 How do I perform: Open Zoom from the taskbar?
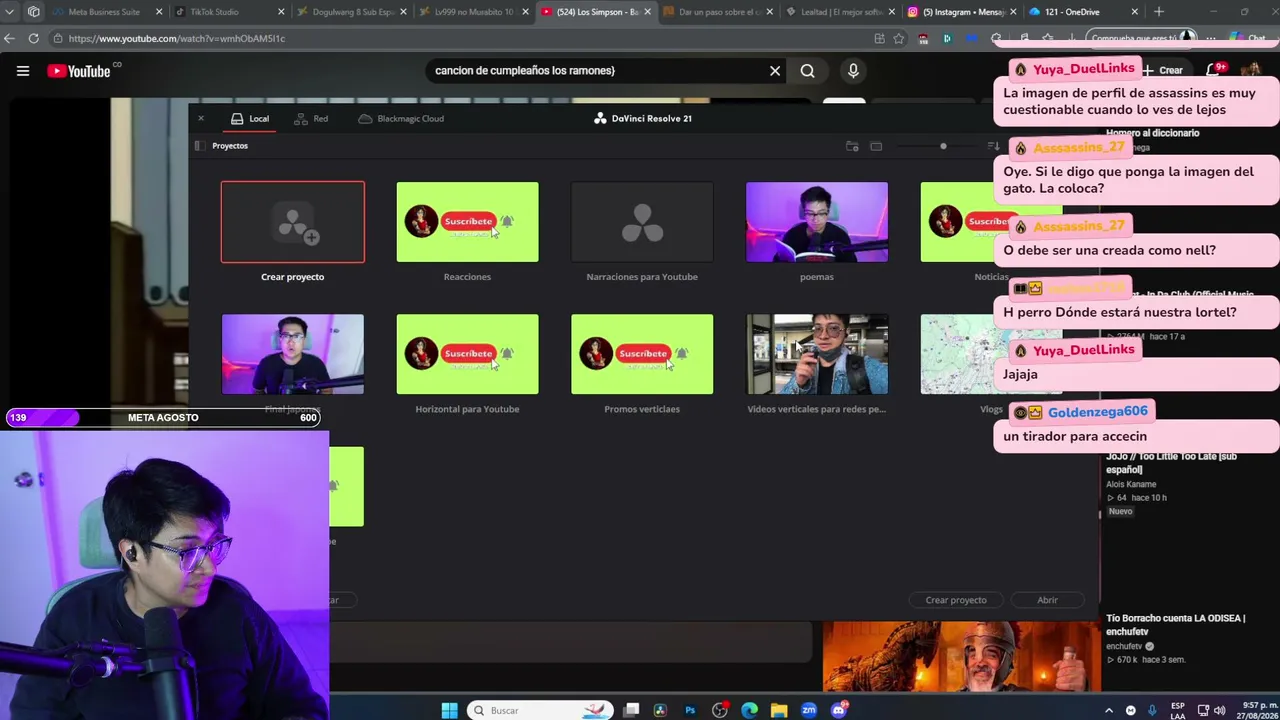pyautogui.click(x=809, y=710)
